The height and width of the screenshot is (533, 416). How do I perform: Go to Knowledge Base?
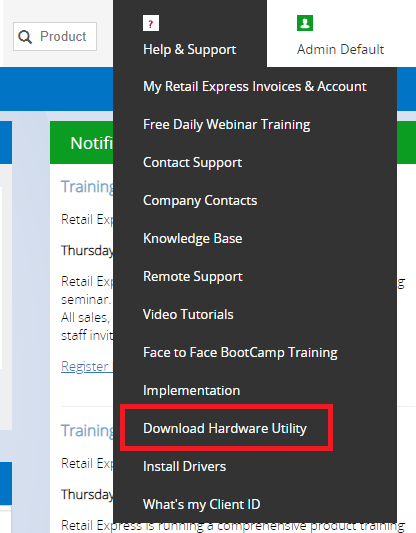click(x=193, y=238)
